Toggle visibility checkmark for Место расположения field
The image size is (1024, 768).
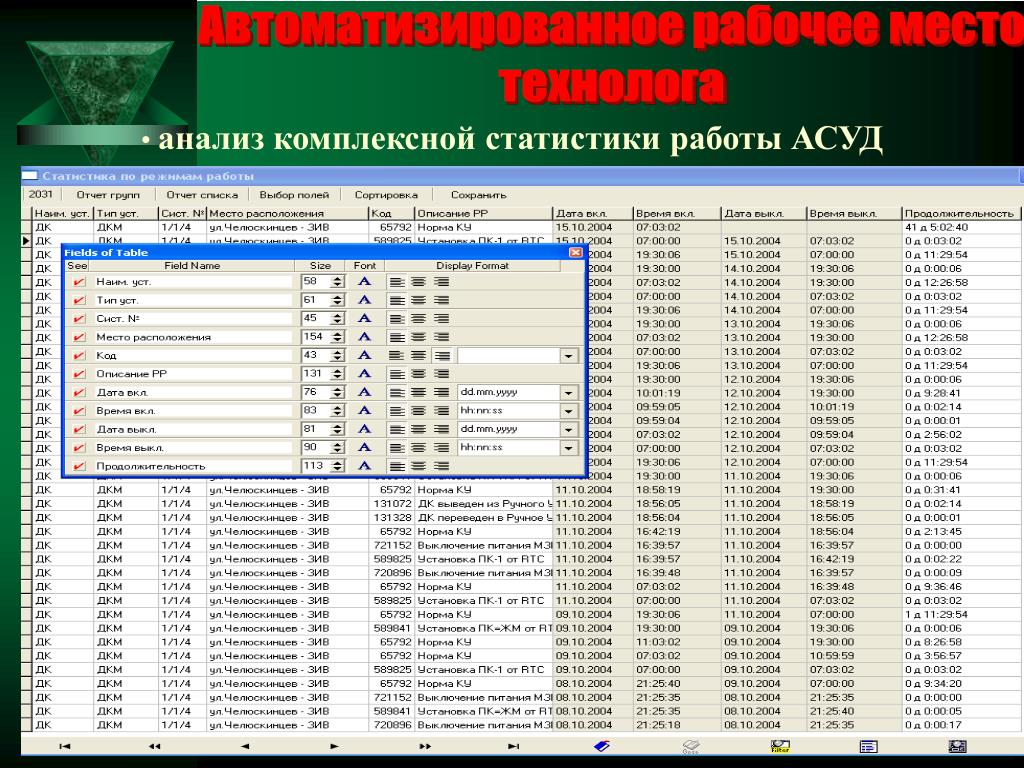tap(79, 338)
